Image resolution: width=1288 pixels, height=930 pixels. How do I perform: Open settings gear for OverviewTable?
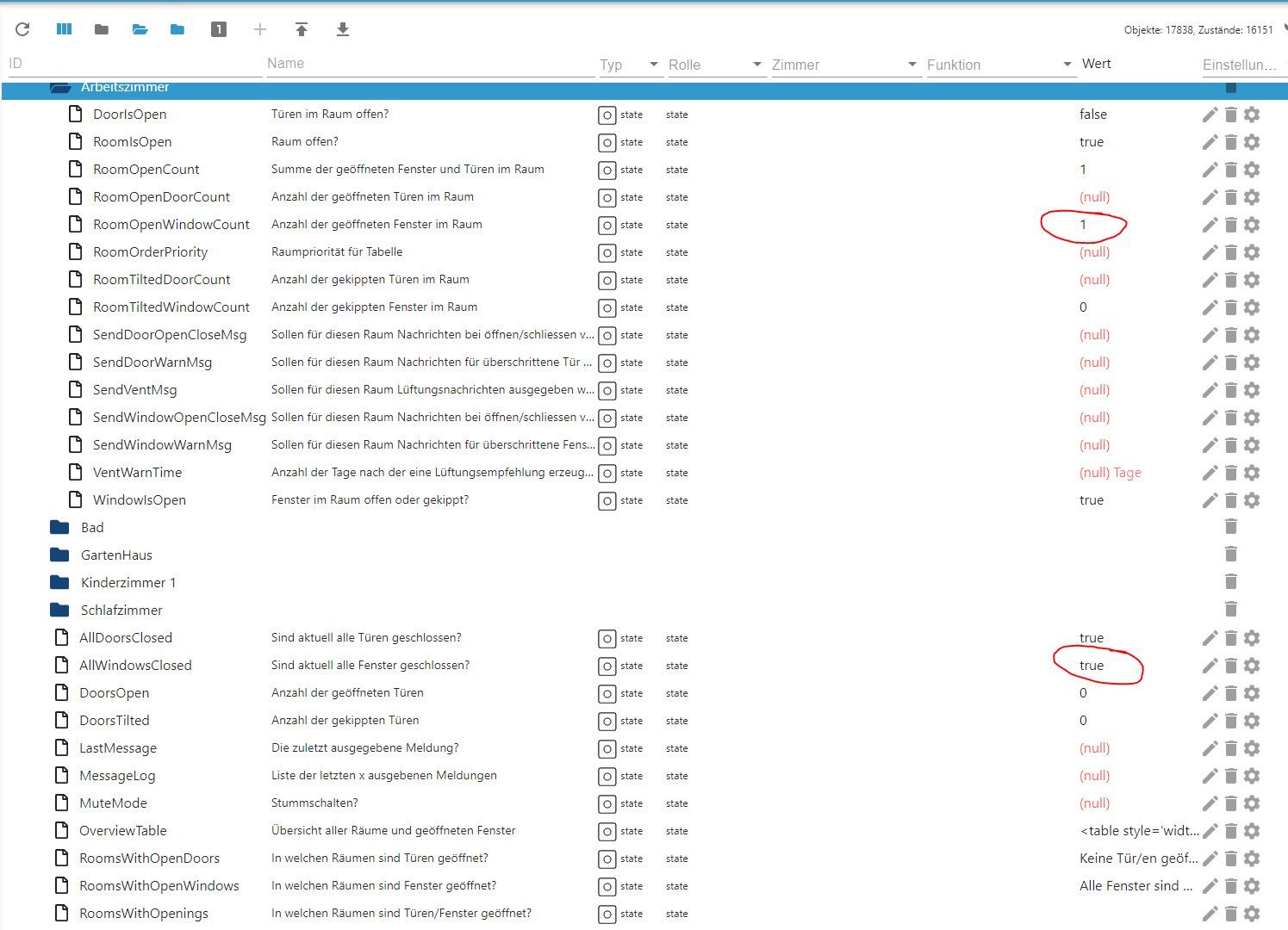1253,831
